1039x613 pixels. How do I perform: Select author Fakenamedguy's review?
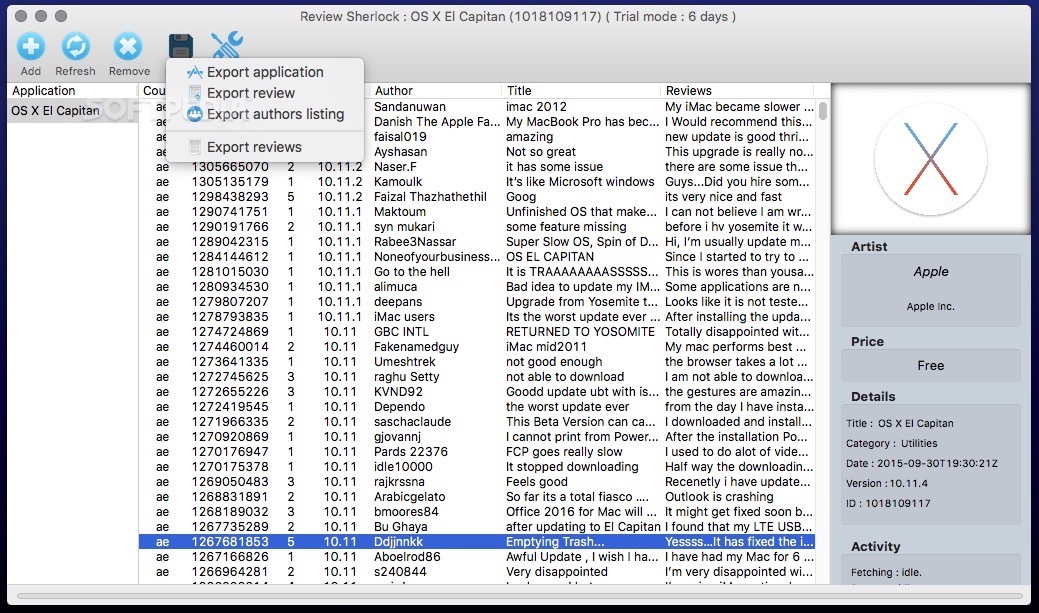click(x=416, y=347)
